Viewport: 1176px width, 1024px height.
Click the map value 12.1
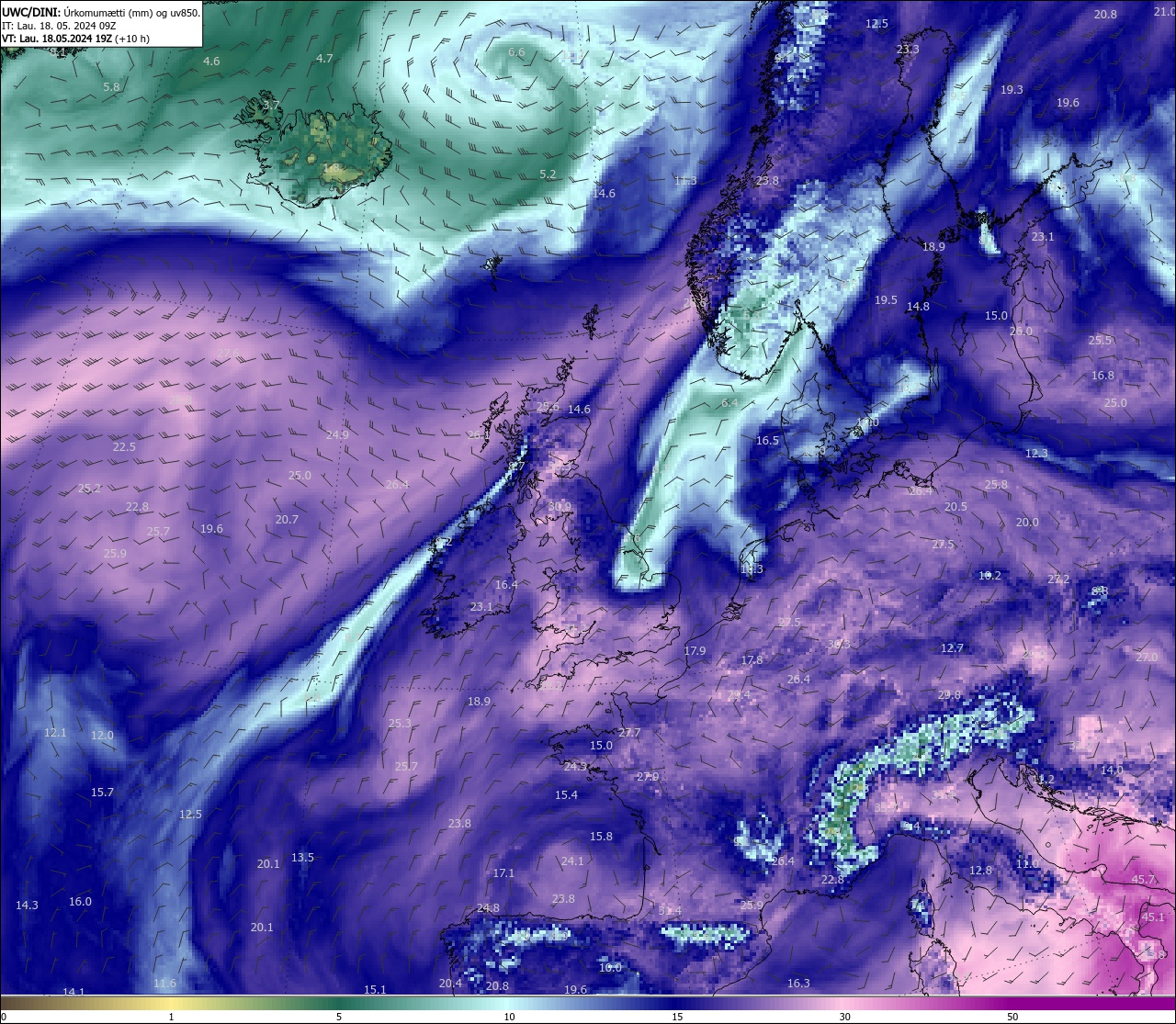tap(55, 732)
